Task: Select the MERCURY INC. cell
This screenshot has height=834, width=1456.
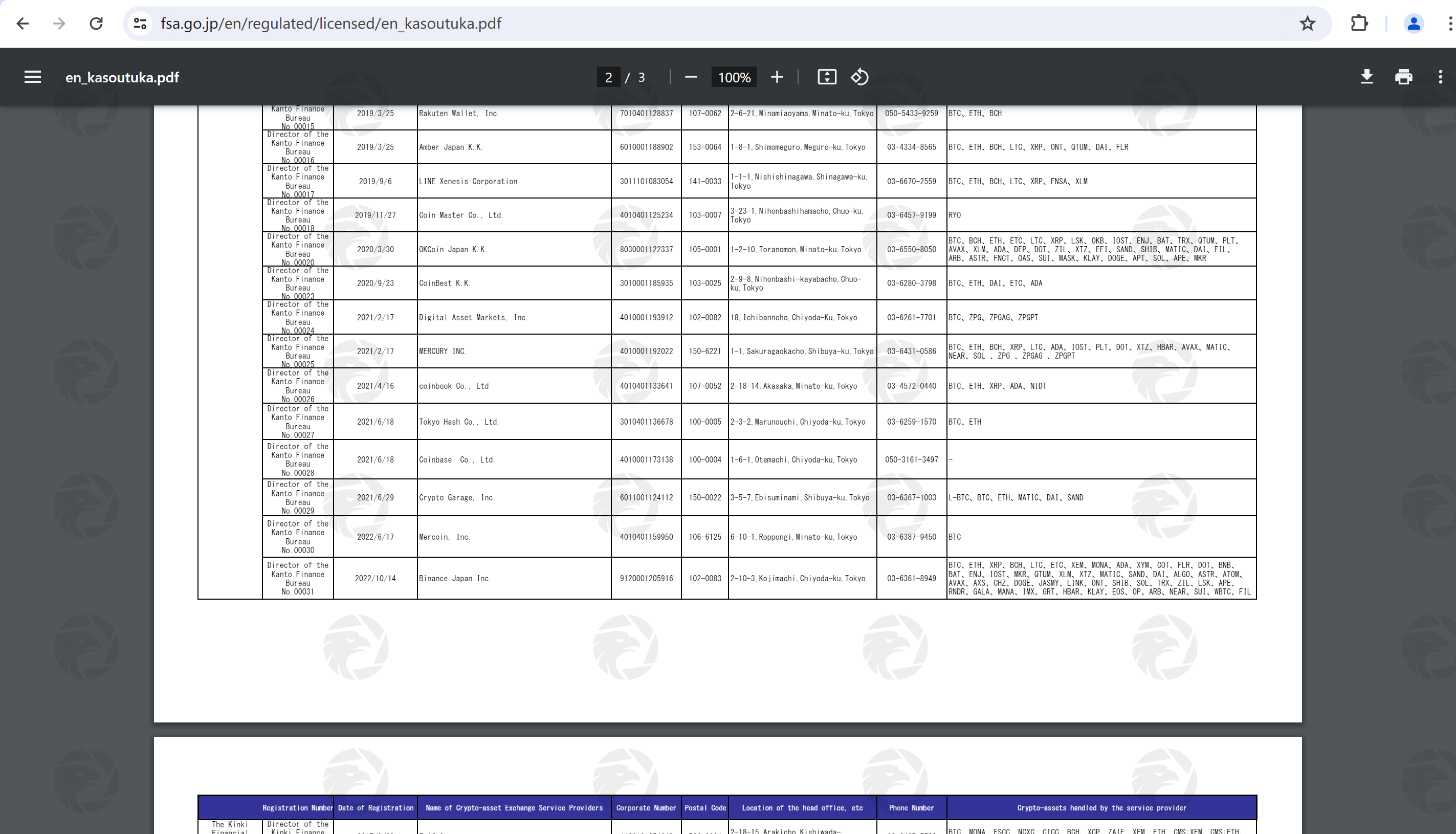Action: click(x=514, y=351)
